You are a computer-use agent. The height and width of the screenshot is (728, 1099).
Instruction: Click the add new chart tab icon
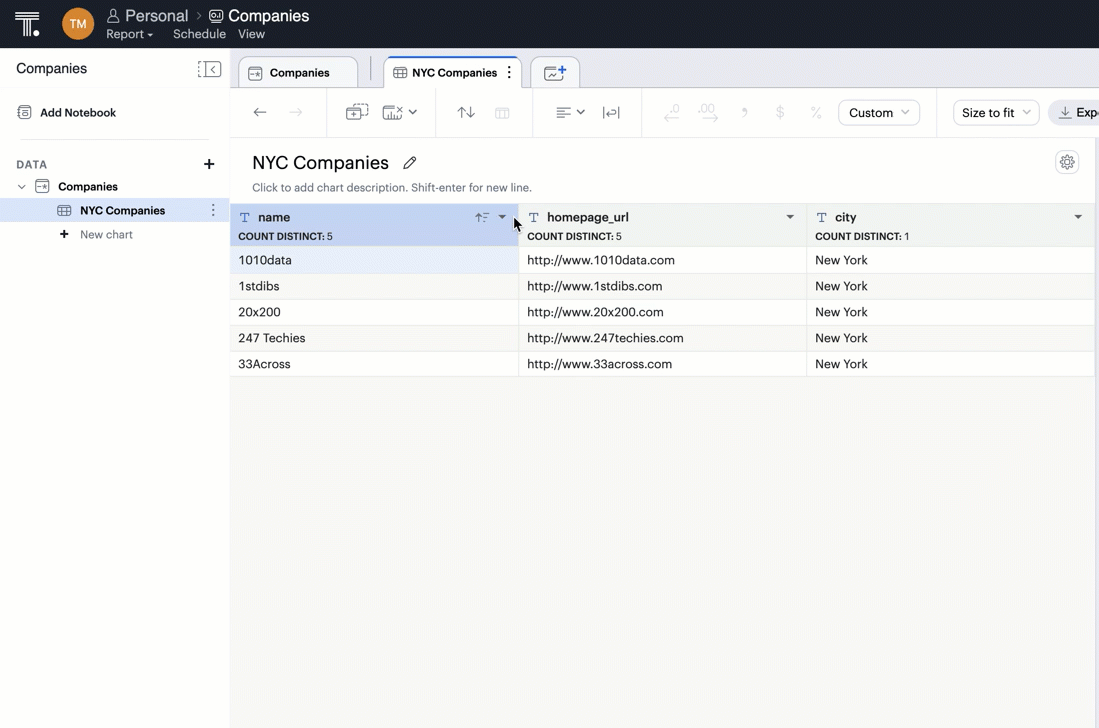555,73
